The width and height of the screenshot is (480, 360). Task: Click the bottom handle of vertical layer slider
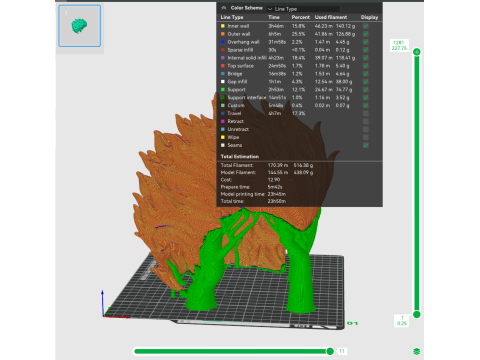tap(417, 314)
